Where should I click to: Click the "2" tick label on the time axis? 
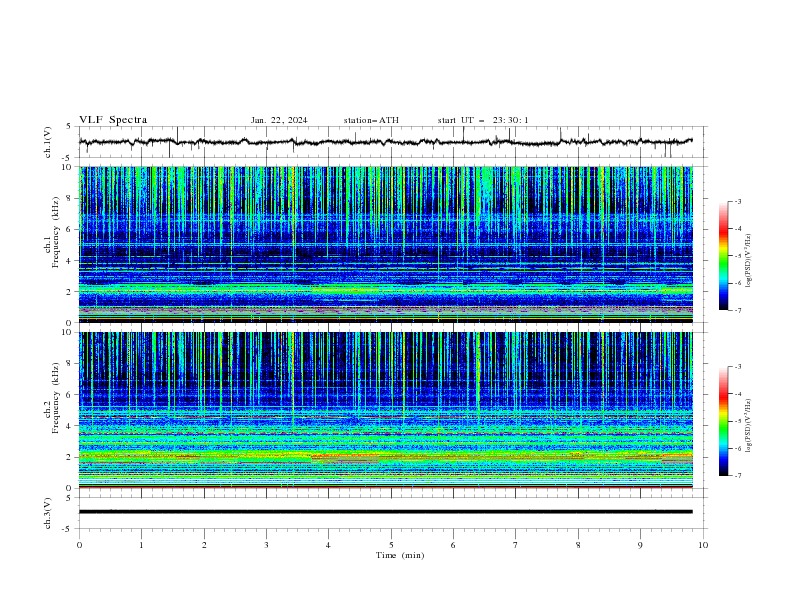click(204, 545)
